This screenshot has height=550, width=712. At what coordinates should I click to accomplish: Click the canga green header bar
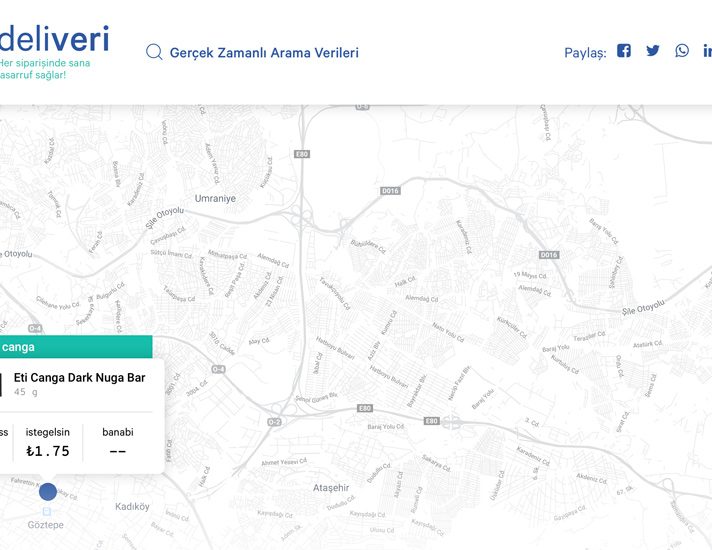(76, 347)
